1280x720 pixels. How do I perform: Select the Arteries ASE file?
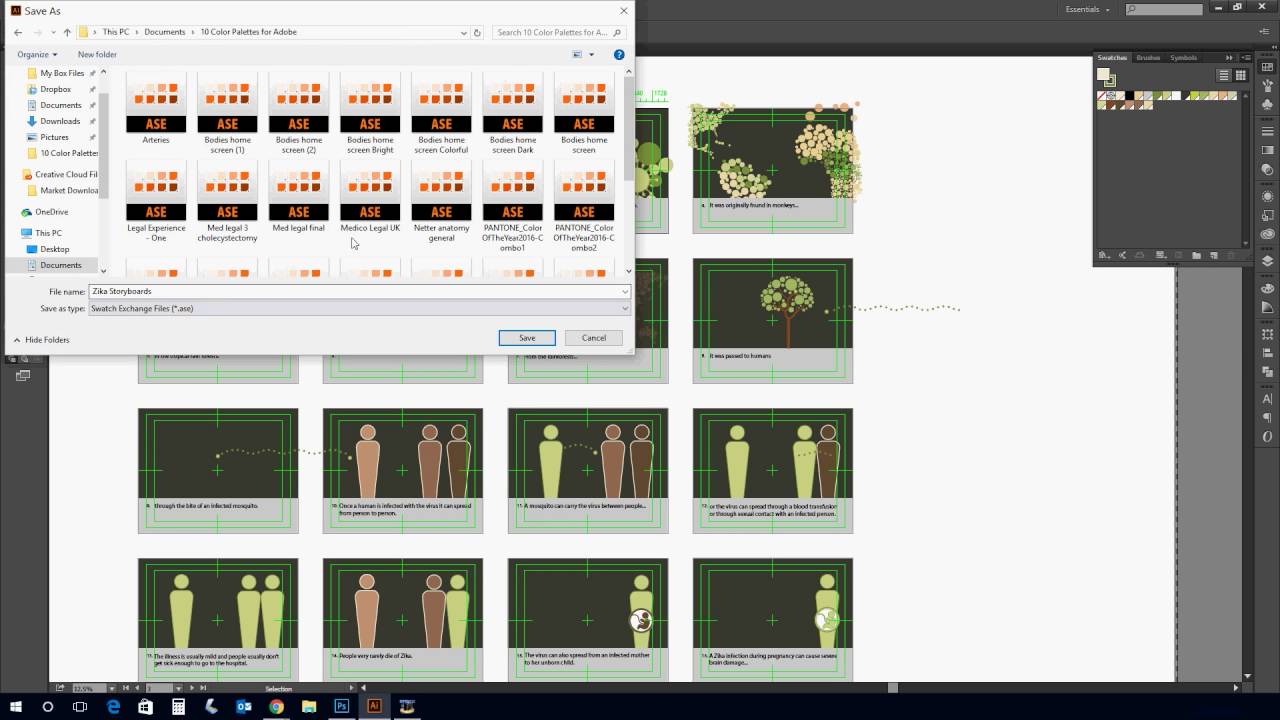point(156,110)
